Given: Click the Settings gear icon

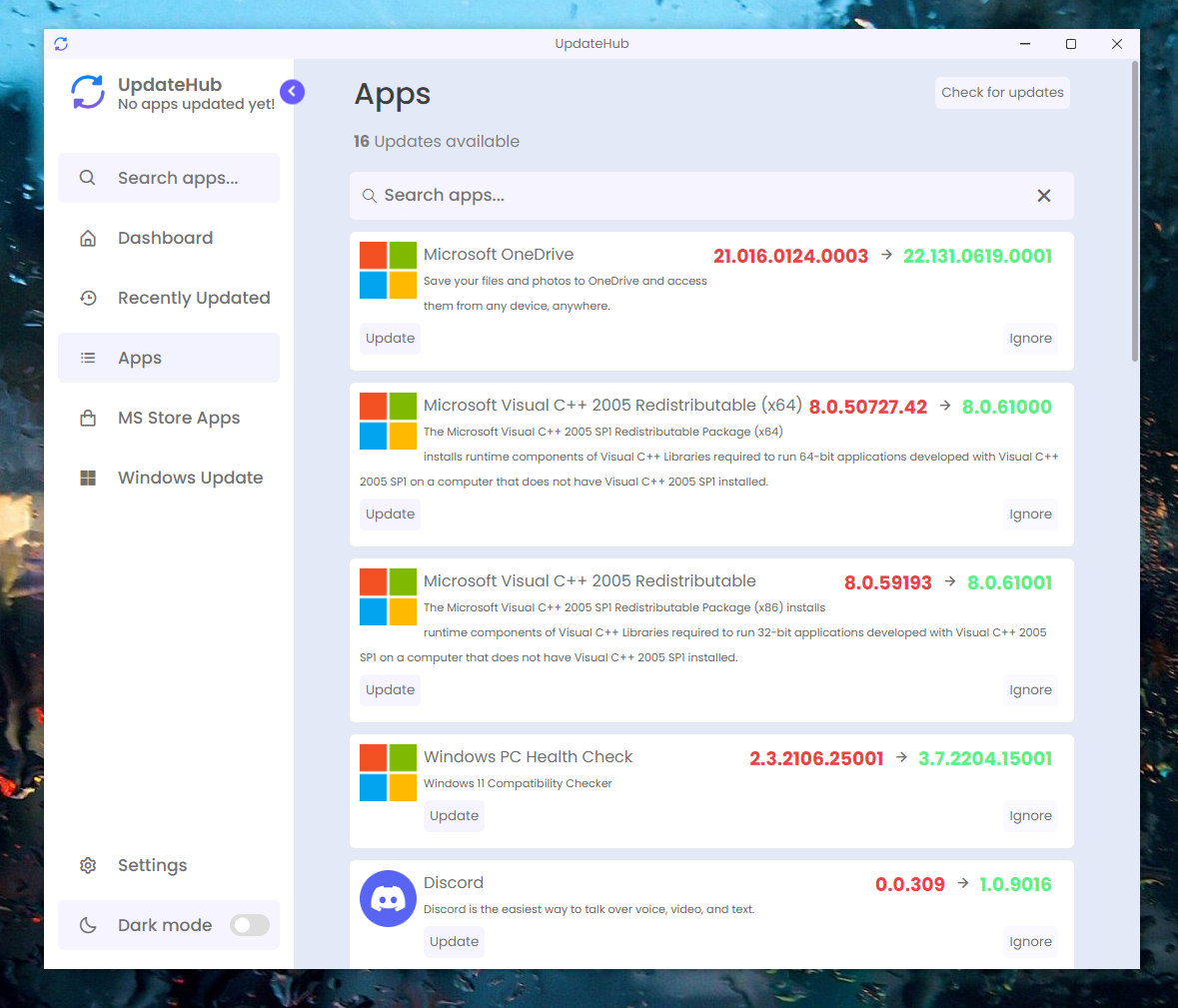Looking at the screenshot, I should 88,865.
